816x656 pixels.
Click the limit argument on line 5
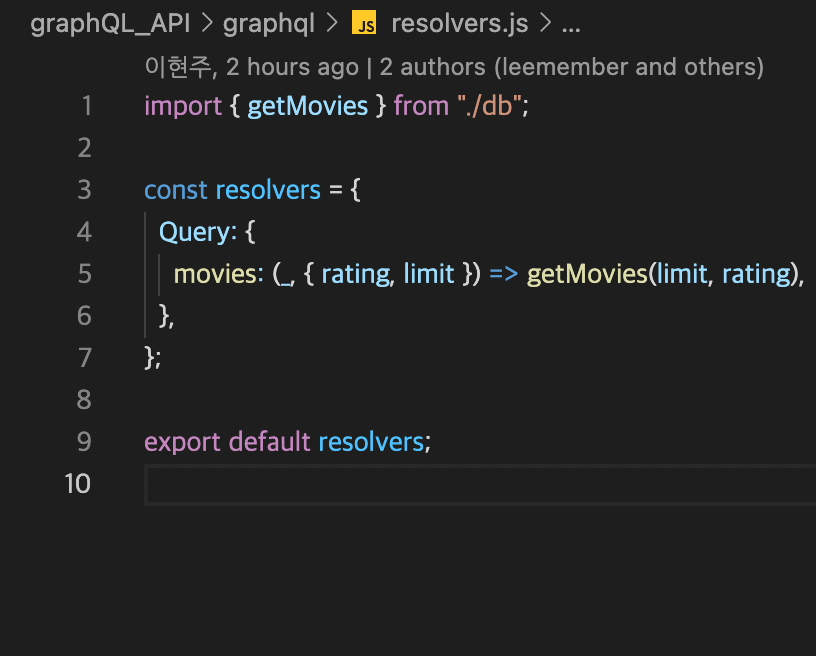(x=683, y=273)
